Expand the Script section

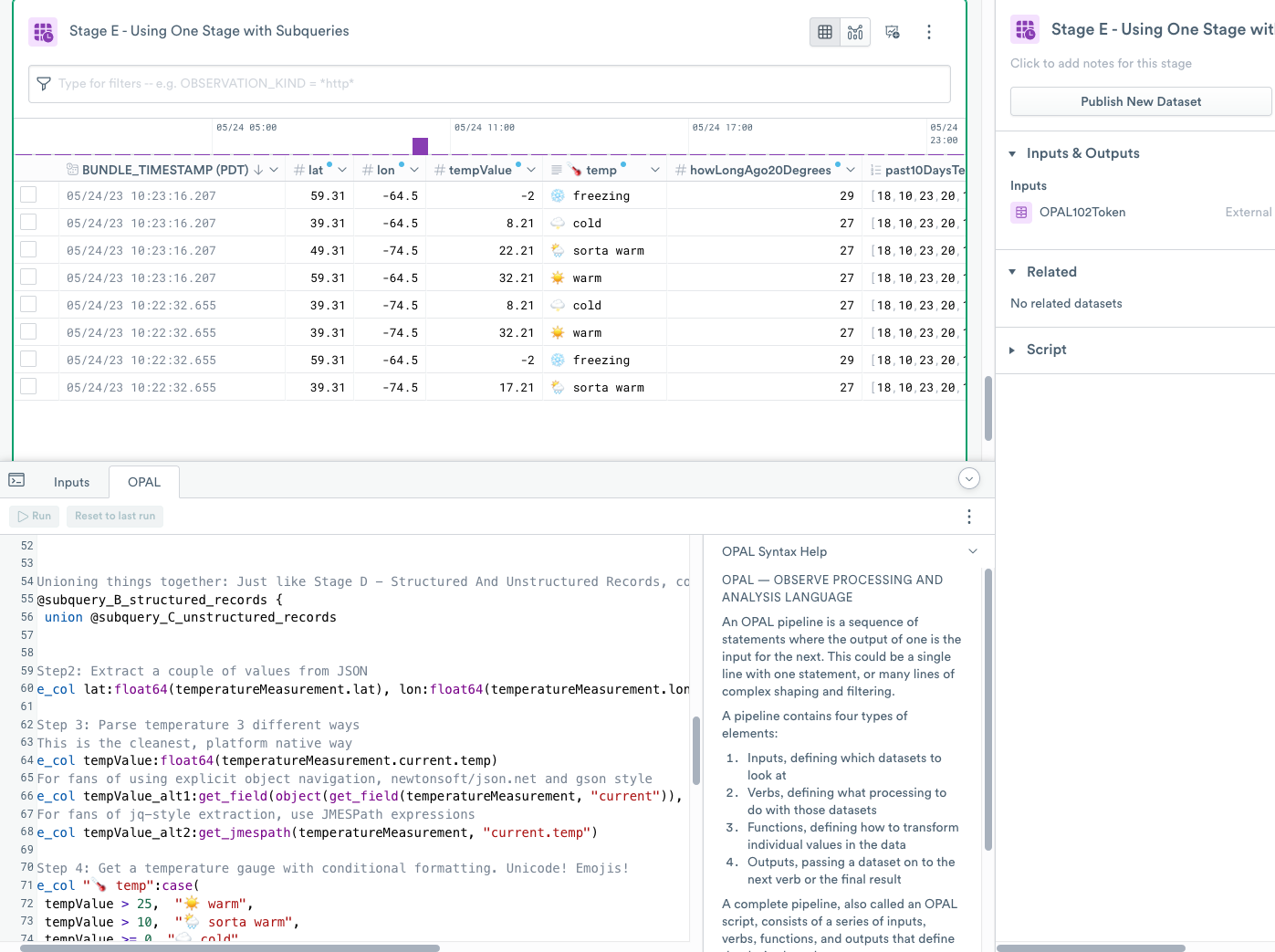tap(1012, 350)
